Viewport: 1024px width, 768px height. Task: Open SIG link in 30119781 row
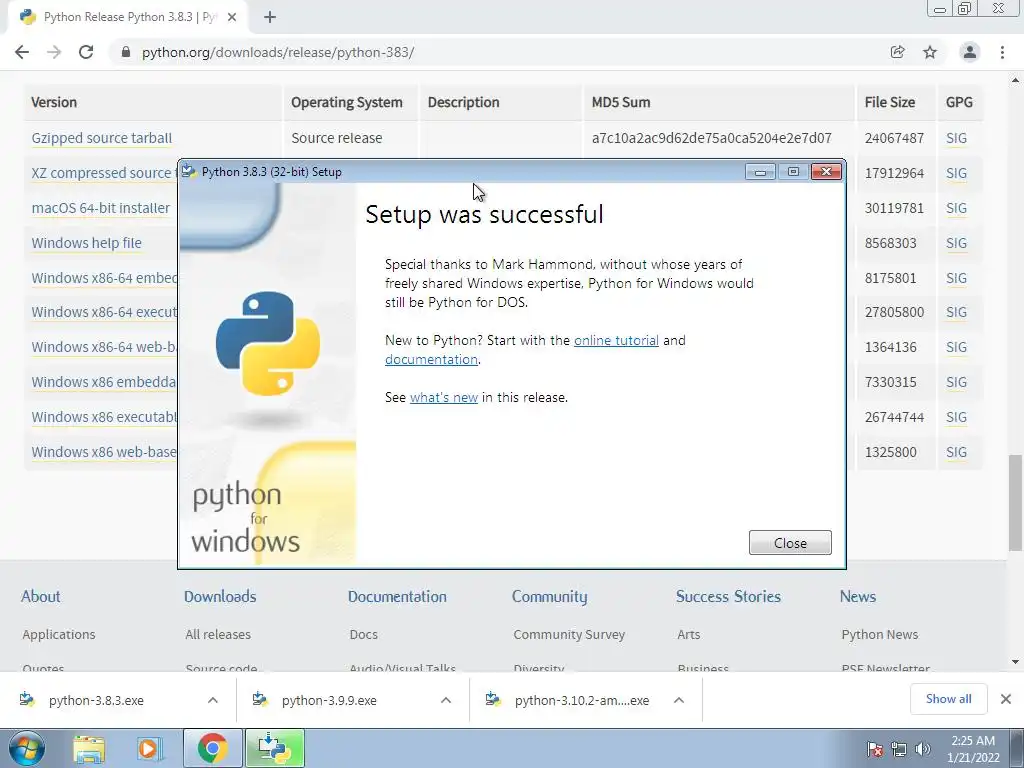pyautogui.click(x=956, y=208)
